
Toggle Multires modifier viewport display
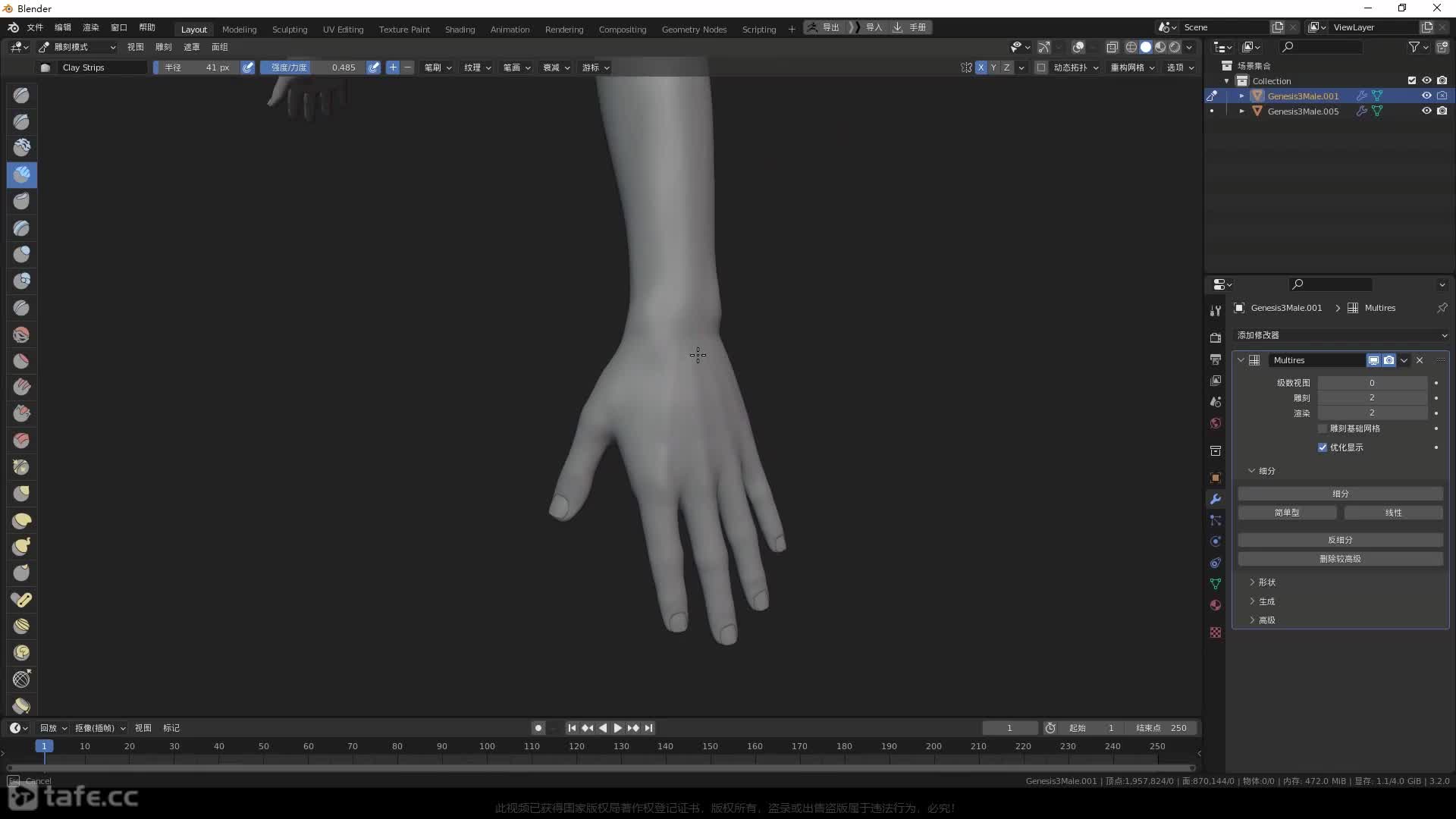tap(1373, 360)
